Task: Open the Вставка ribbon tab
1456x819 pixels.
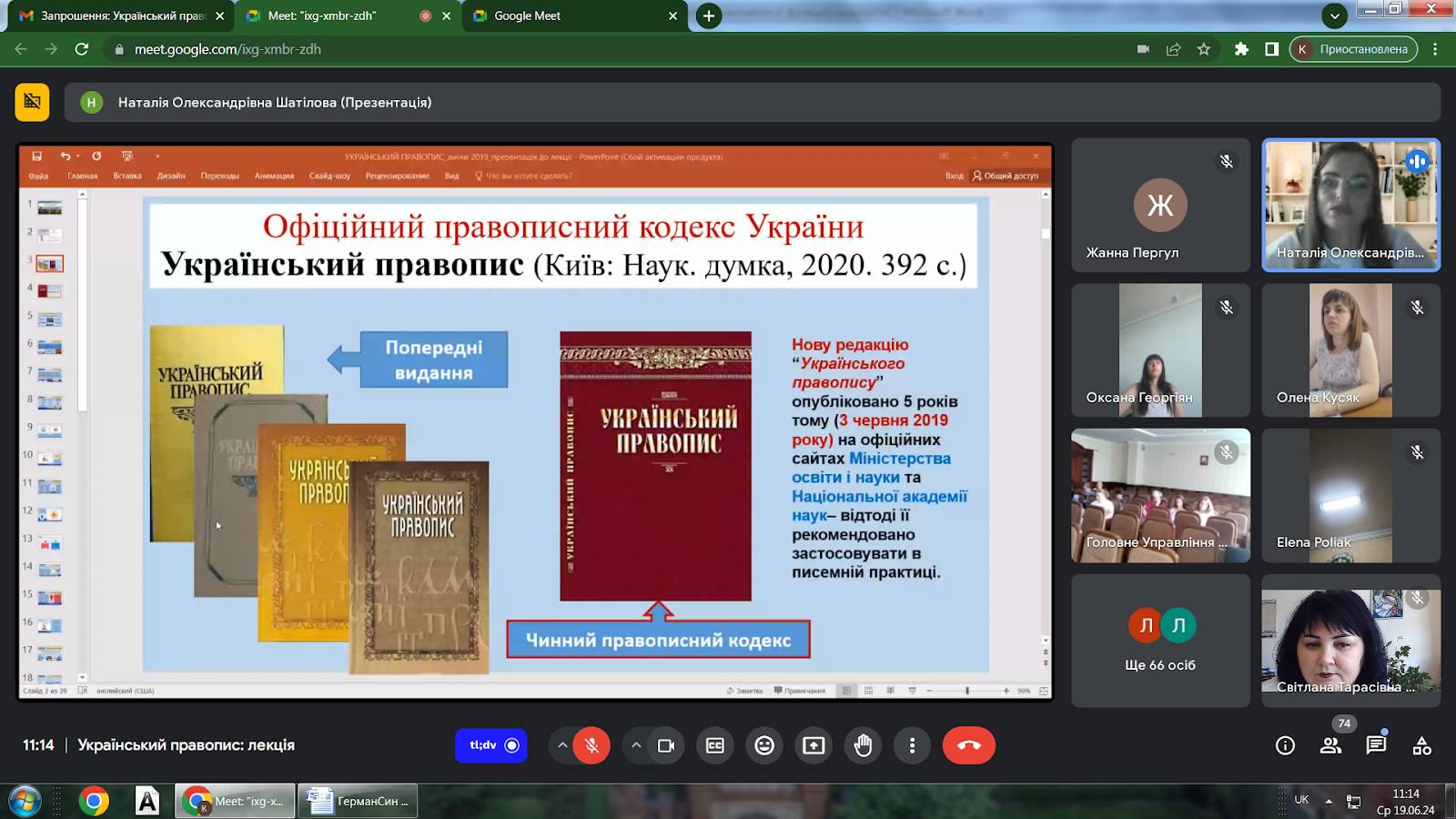Action: [126, 177]
